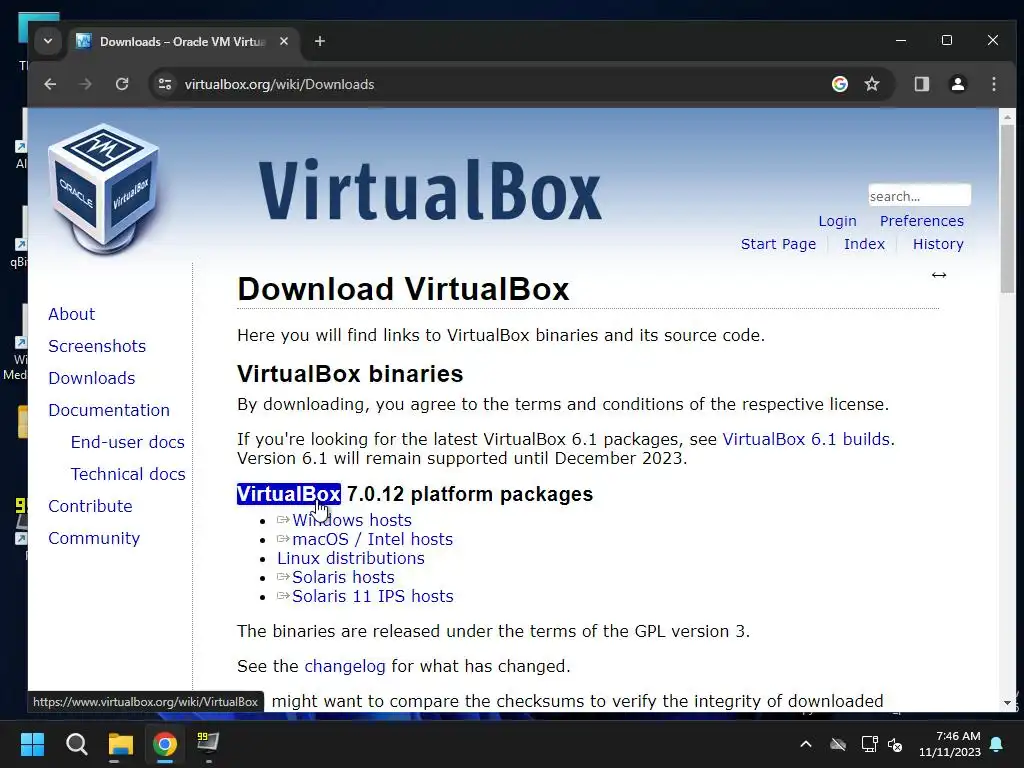The width and height of the screenshot is (1024, 768).
Task: Click the network display tray icon
Action: point(869,744)
